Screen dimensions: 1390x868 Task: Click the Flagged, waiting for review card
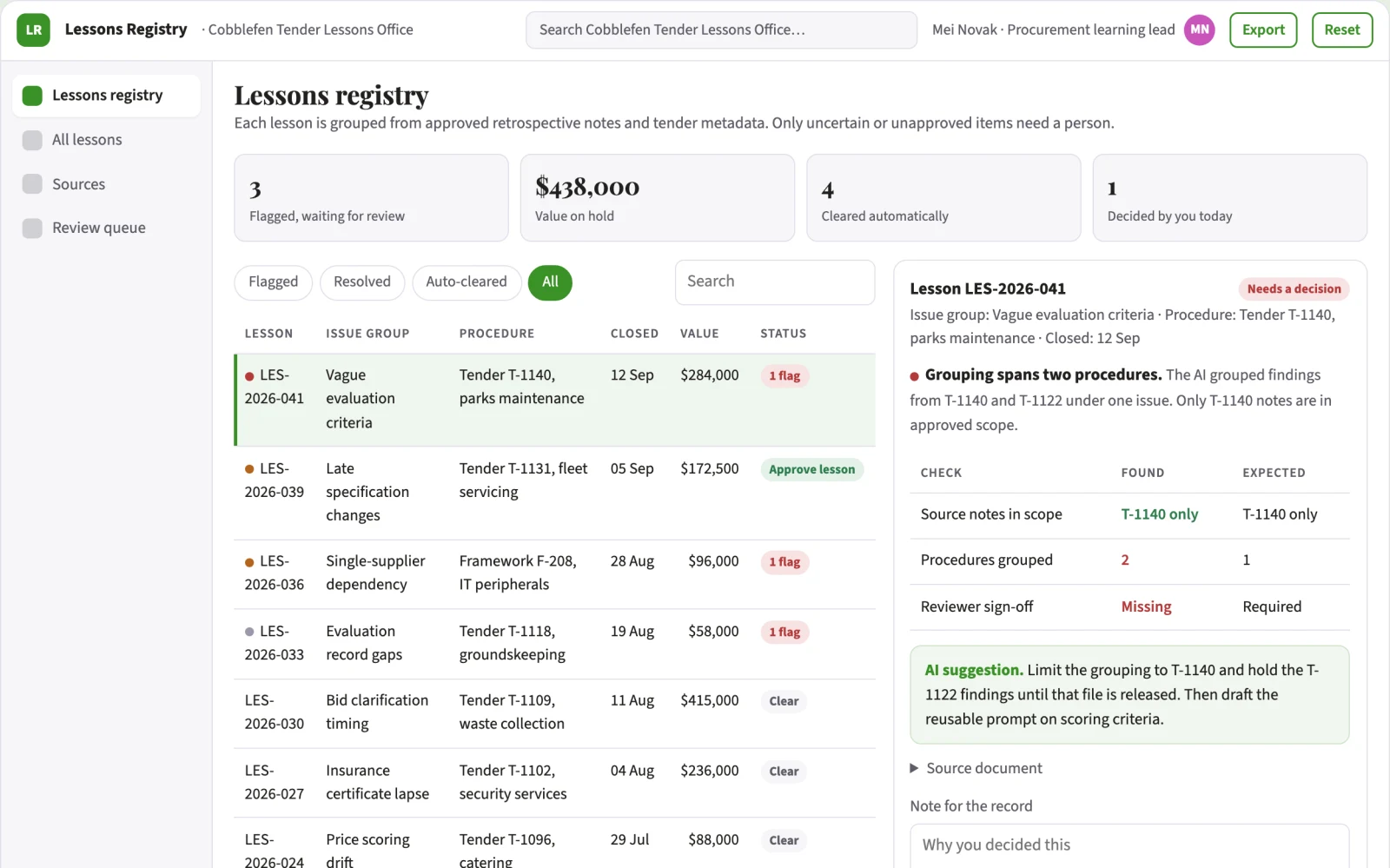(x=371, y=198)
